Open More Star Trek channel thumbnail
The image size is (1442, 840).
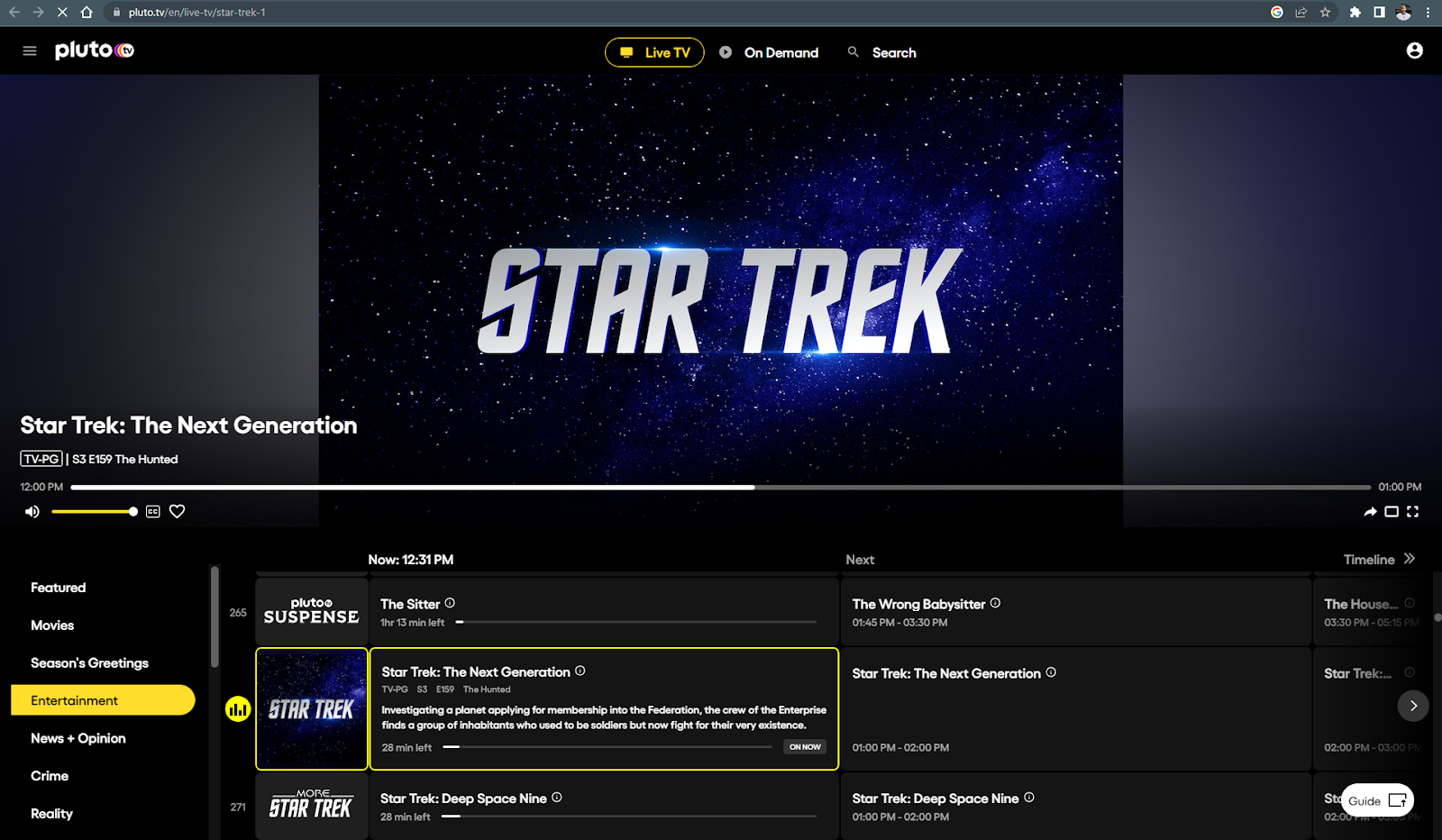312,807
